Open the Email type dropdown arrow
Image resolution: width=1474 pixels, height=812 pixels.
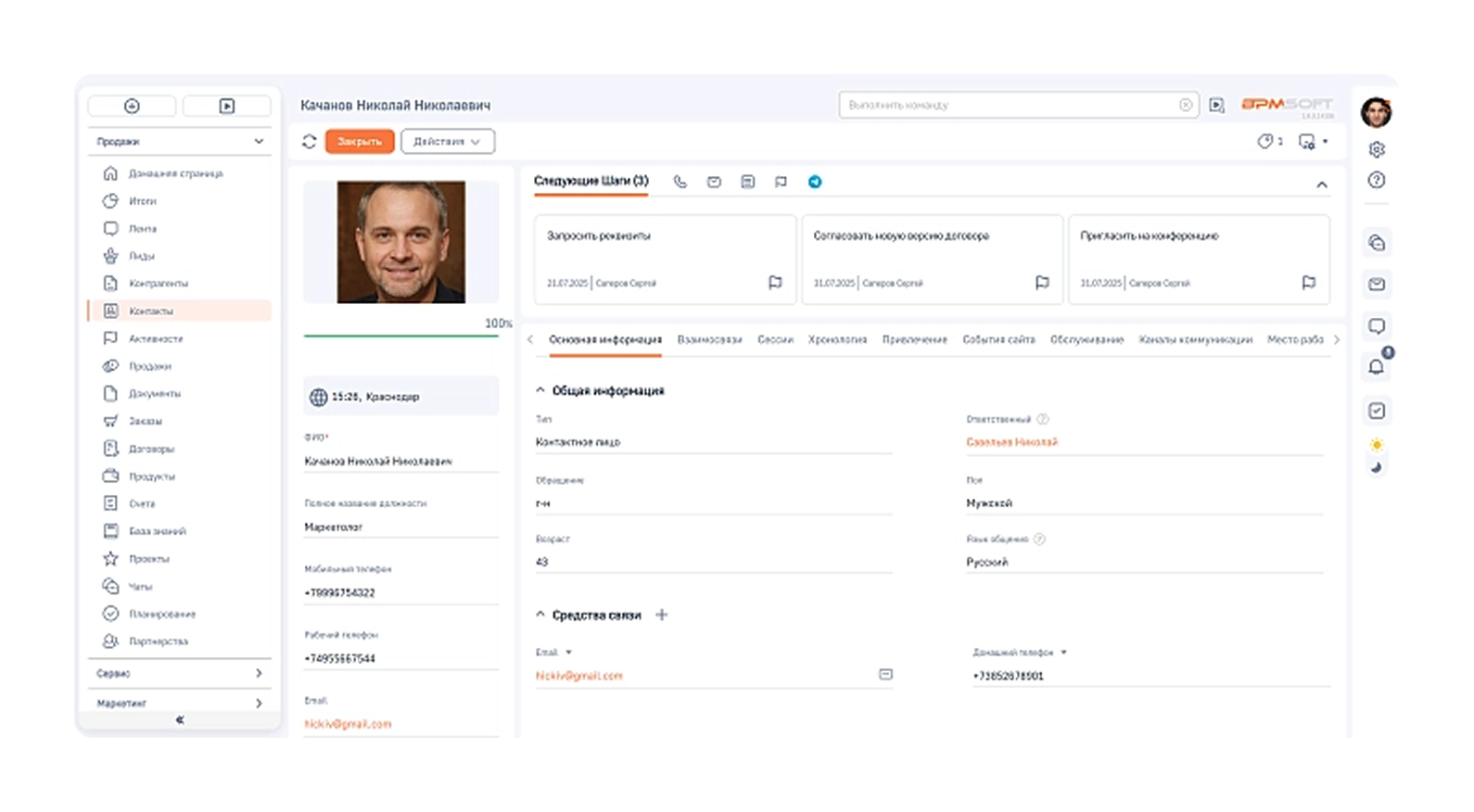(568, 653)
